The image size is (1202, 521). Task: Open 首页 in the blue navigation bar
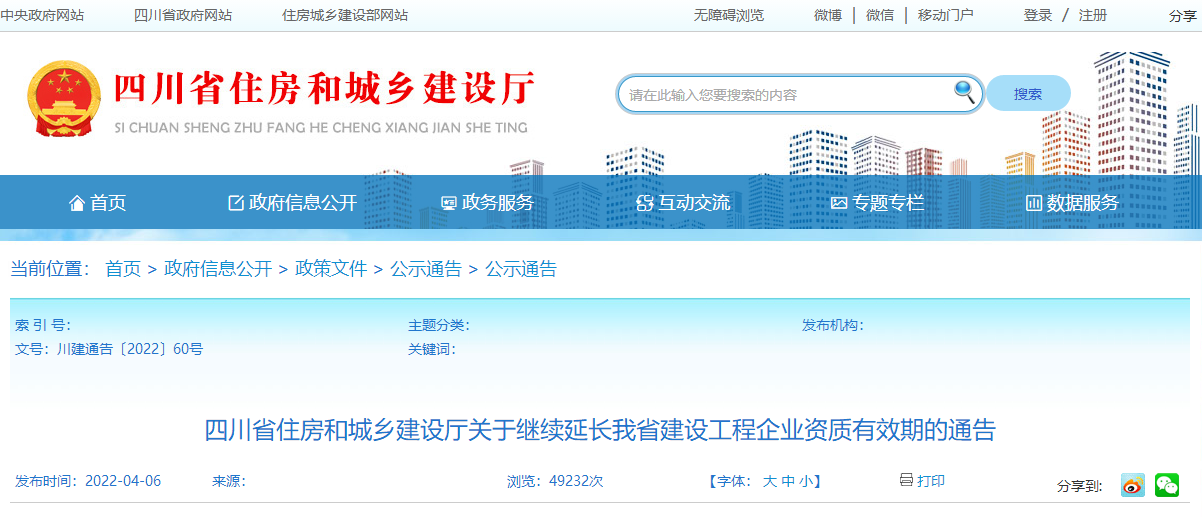click(98, 203)
